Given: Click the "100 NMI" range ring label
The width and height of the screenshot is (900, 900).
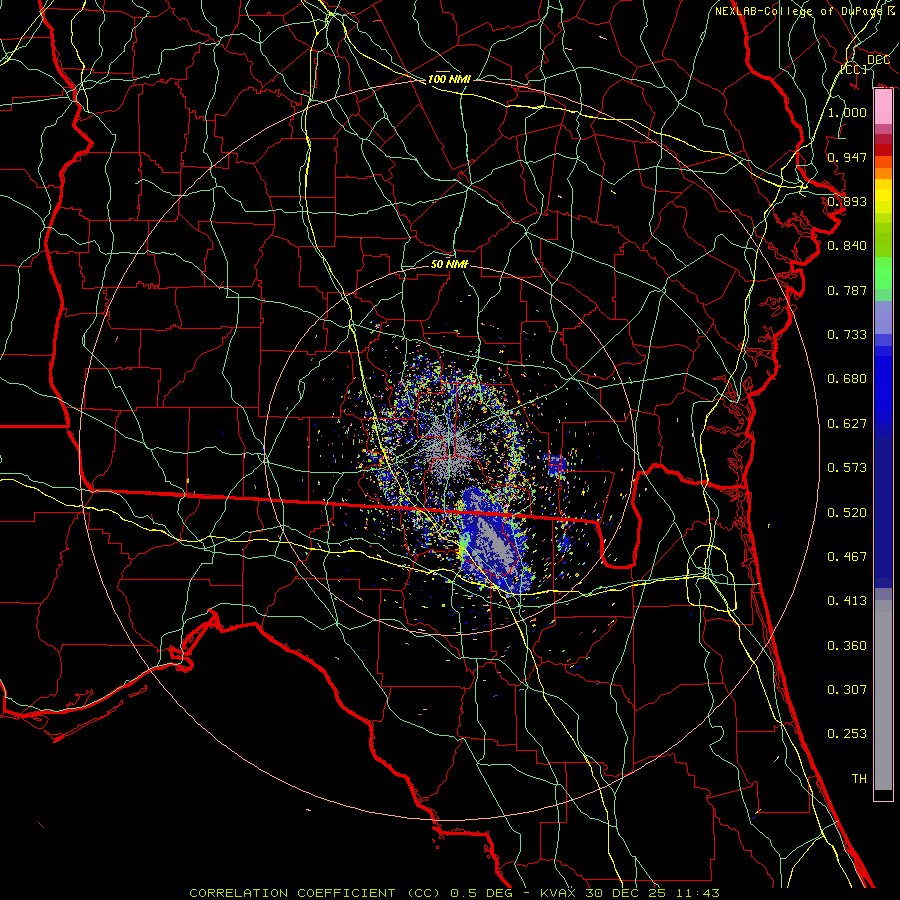Looking at the screenshot, I should coord(449,79).
